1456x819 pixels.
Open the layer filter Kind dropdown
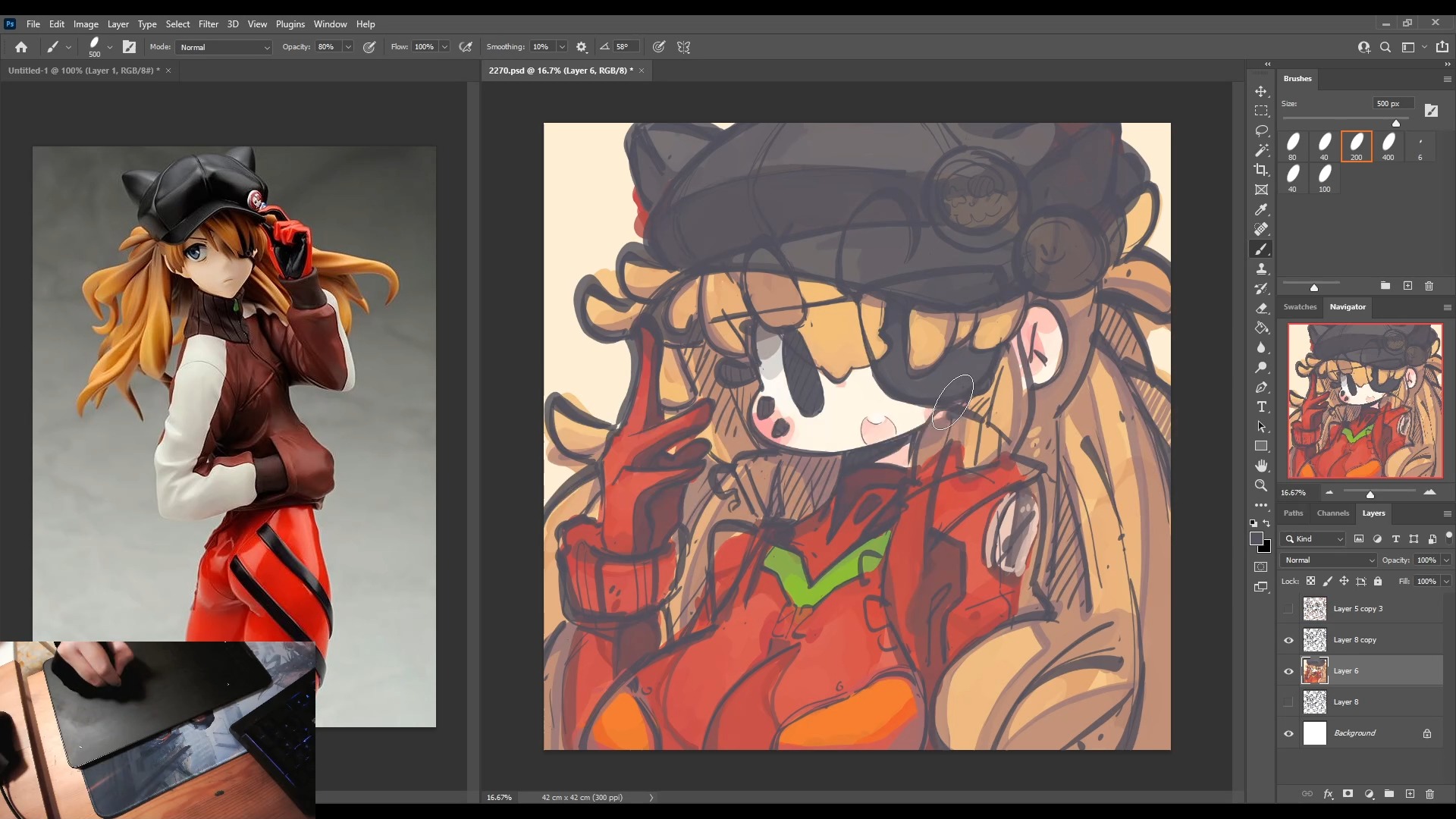pyautogui.click(x=1313, y=539)
